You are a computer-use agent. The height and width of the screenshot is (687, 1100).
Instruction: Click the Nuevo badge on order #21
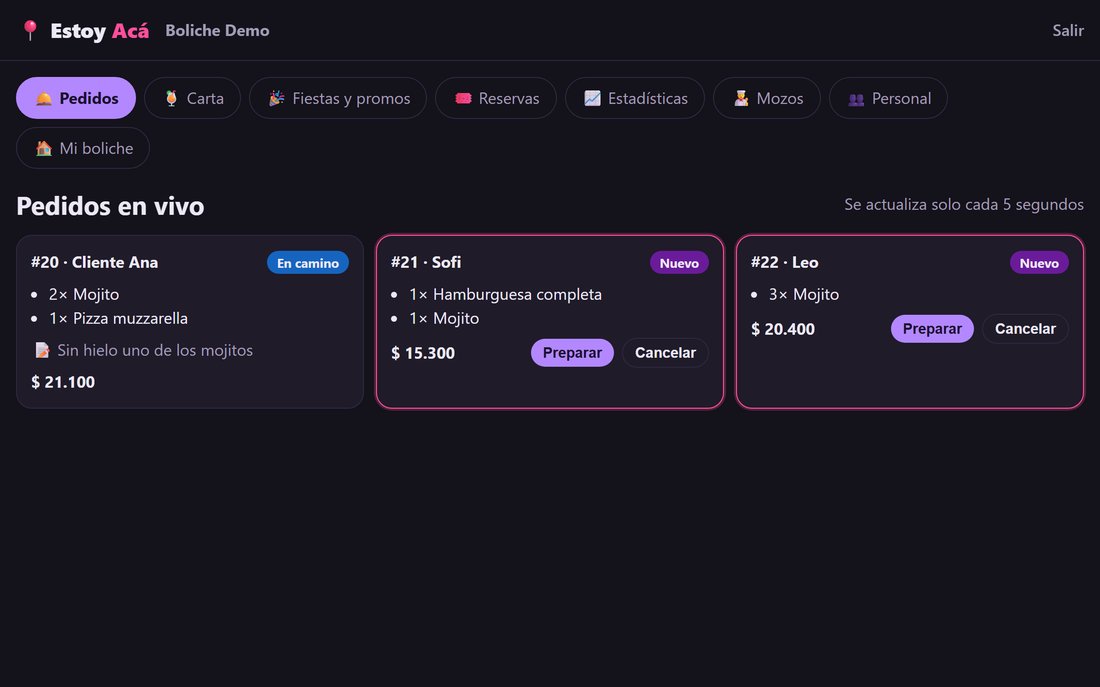[679, 262]
